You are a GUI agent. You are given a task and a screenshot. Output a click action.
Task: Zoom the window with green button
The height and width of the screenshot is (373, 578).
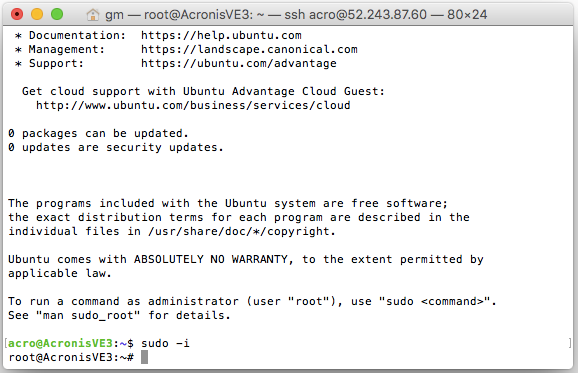[57, 14]
